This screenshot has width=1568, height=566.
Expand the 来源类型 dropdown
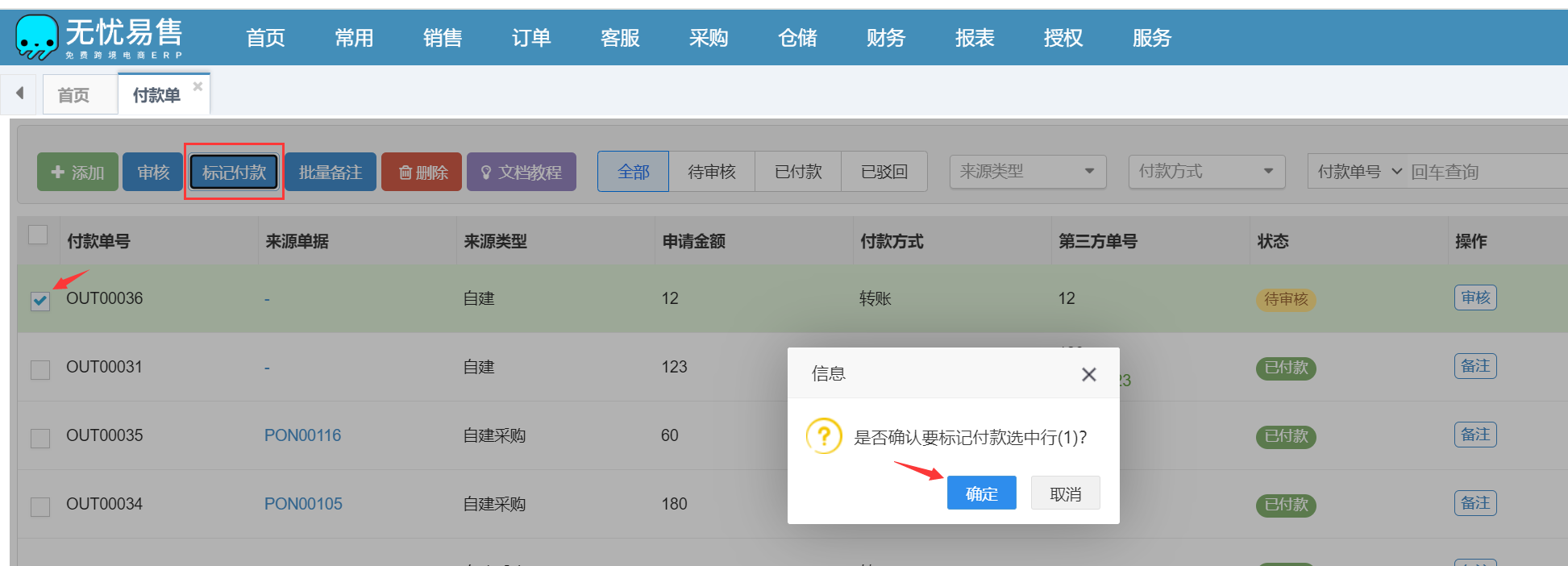pos(1027,172)
